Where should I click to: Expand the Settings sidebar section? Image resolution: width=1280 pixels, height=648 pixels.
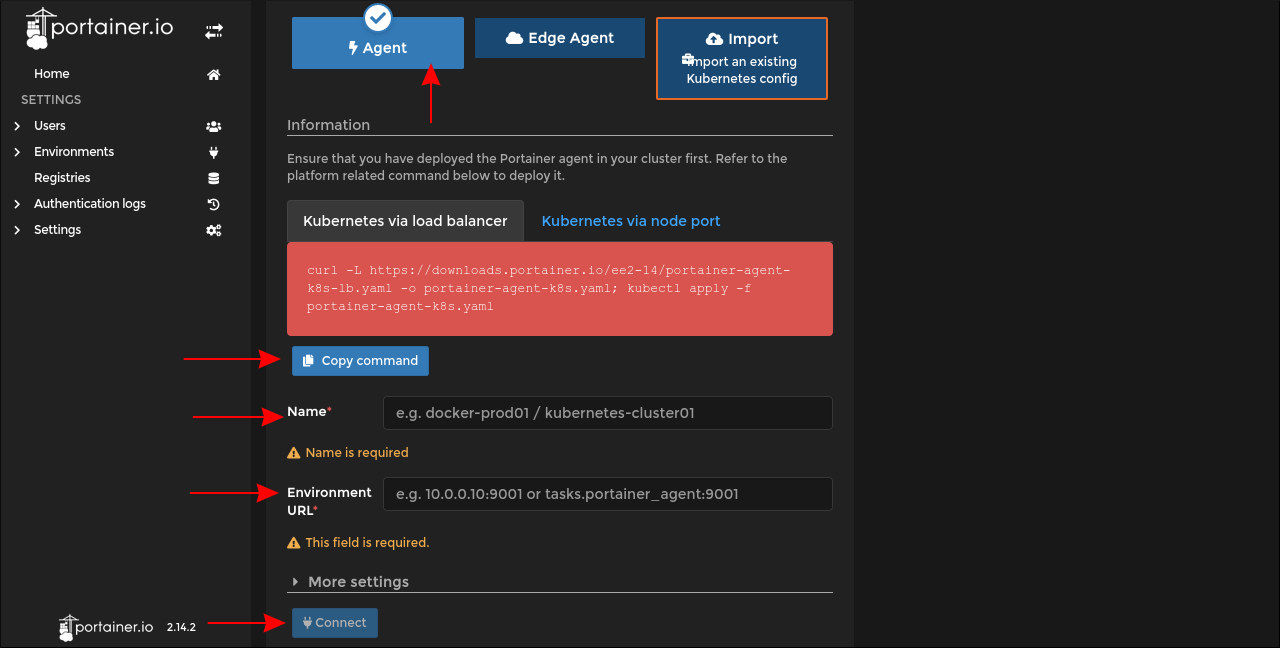click(x=17, y=230)
